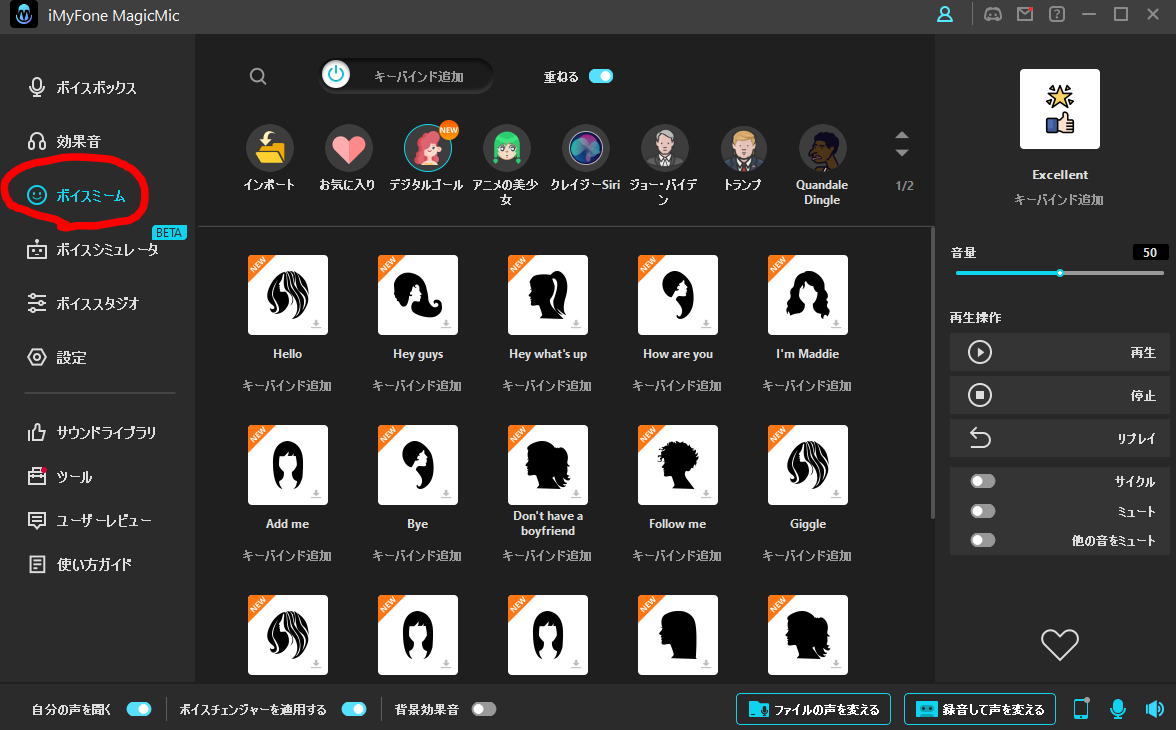Select the アニメの美少女 category
Image resolution: width=1176 pixels, height=730 pixels.
click(506, 148)
